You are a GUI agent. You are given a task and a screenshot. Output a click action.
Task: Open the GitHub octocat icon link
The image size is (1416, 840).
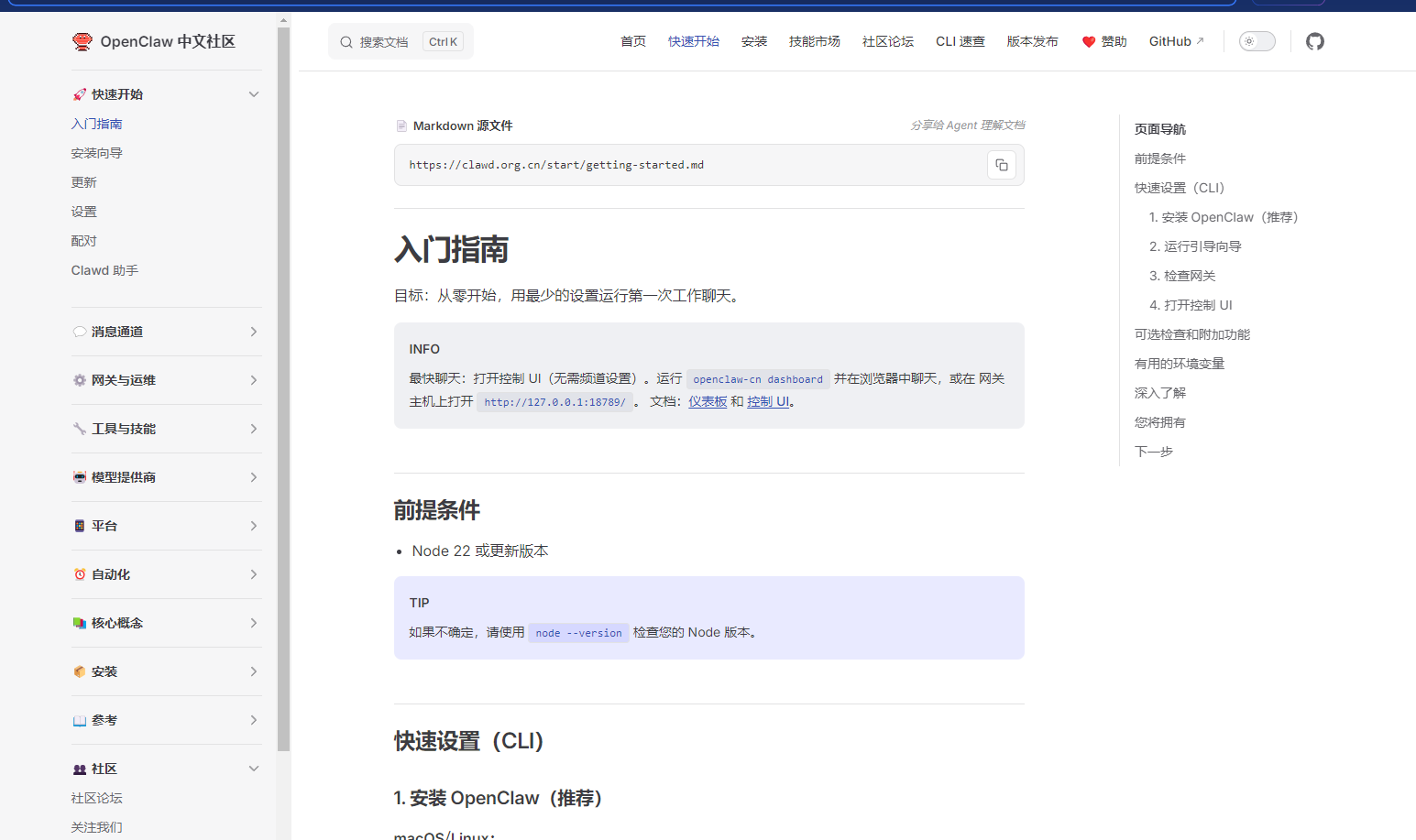point(1315,41)
